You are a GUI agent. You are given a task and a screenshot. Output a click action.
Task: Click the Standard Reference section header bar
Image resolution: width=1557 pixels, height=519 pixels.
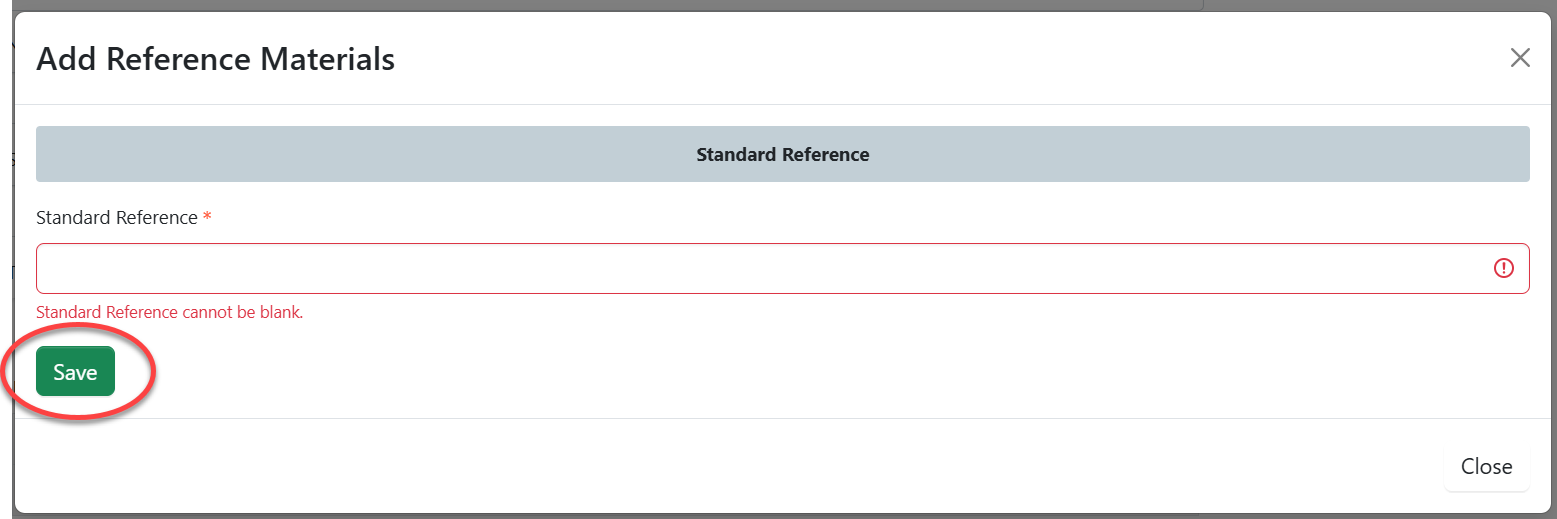pos(782,154)
